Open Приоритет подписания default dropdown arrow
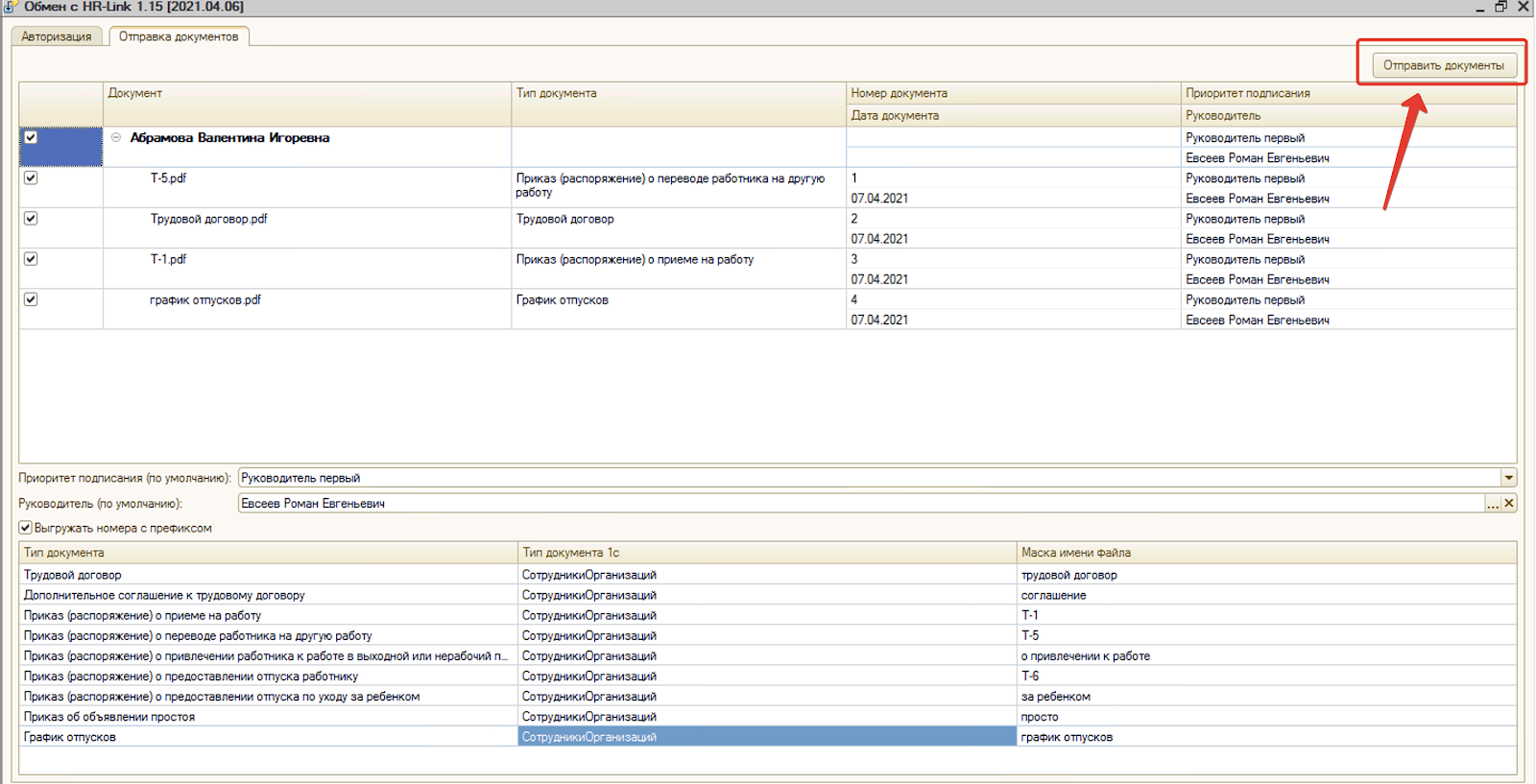1536x784 pixels. [x=1509, y=478]
